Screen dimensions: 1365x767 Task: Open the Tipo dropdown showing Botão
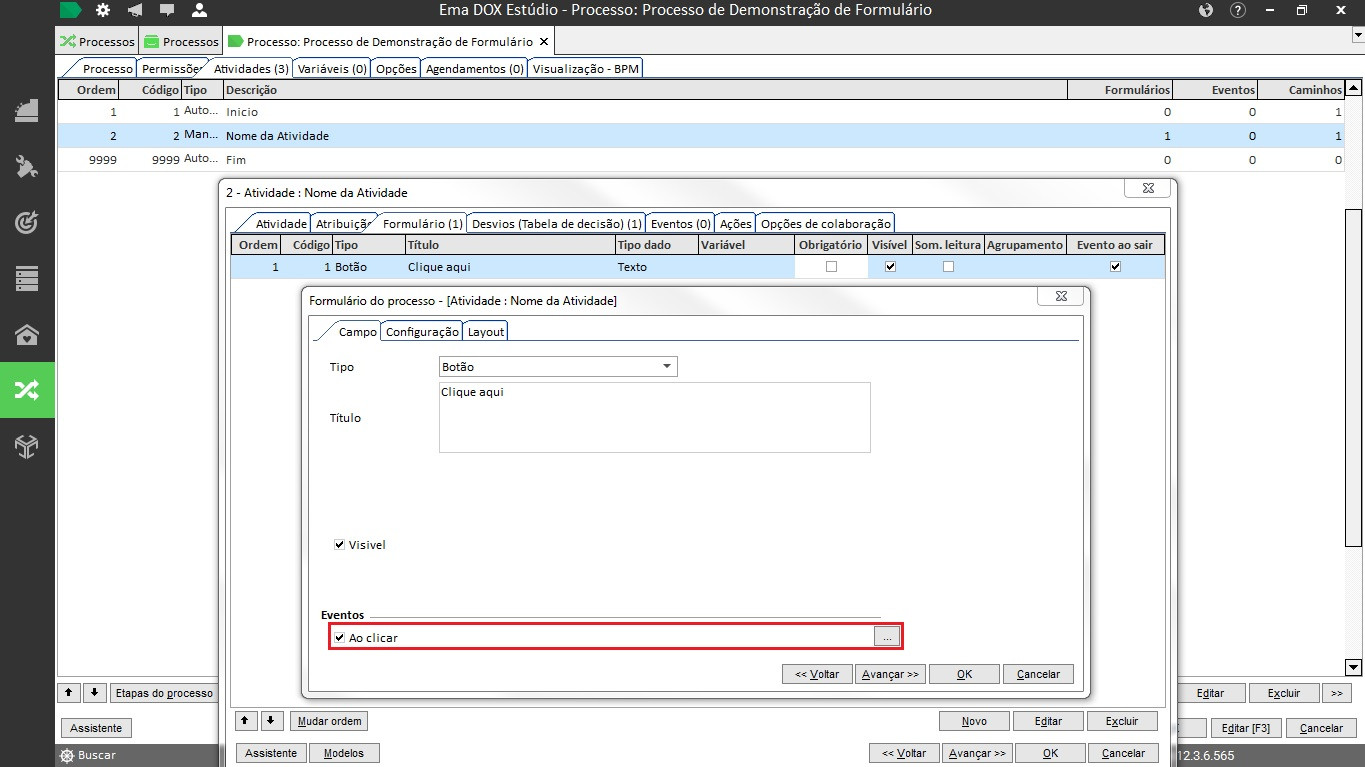coord(558,367)
